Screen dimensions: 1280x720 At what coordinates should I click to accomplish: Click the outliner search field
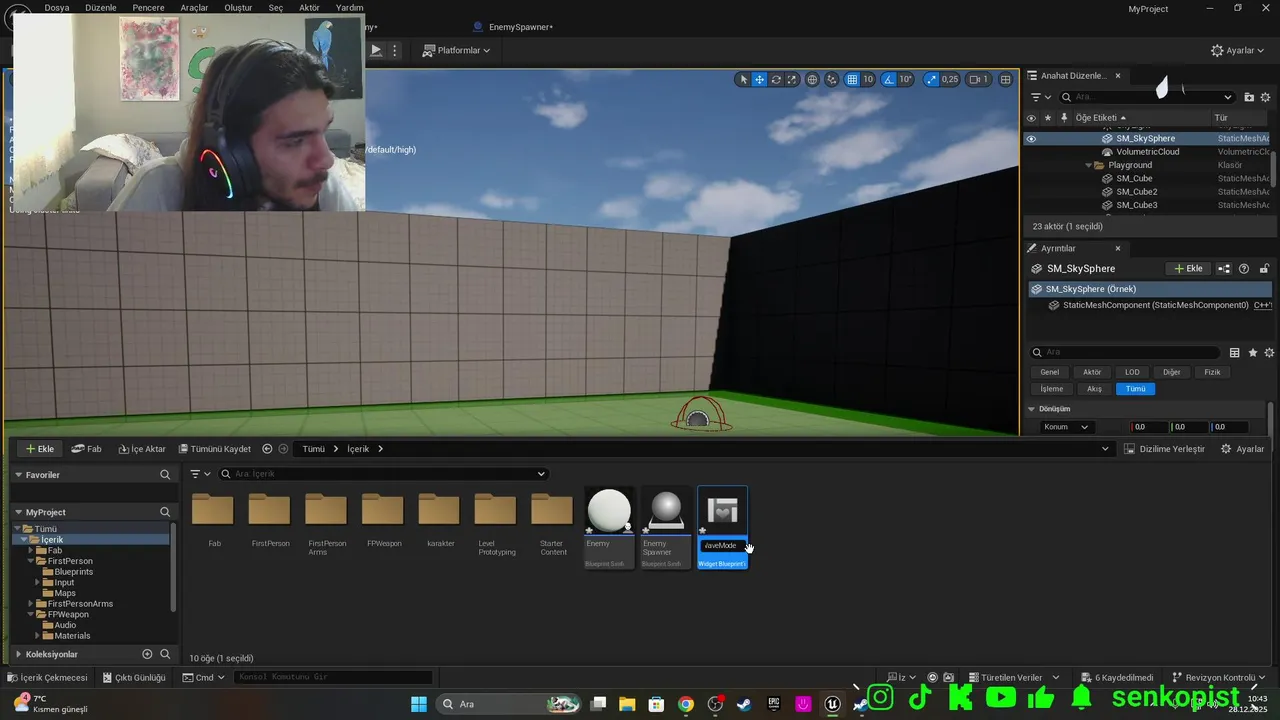[x=1148, y=97]
